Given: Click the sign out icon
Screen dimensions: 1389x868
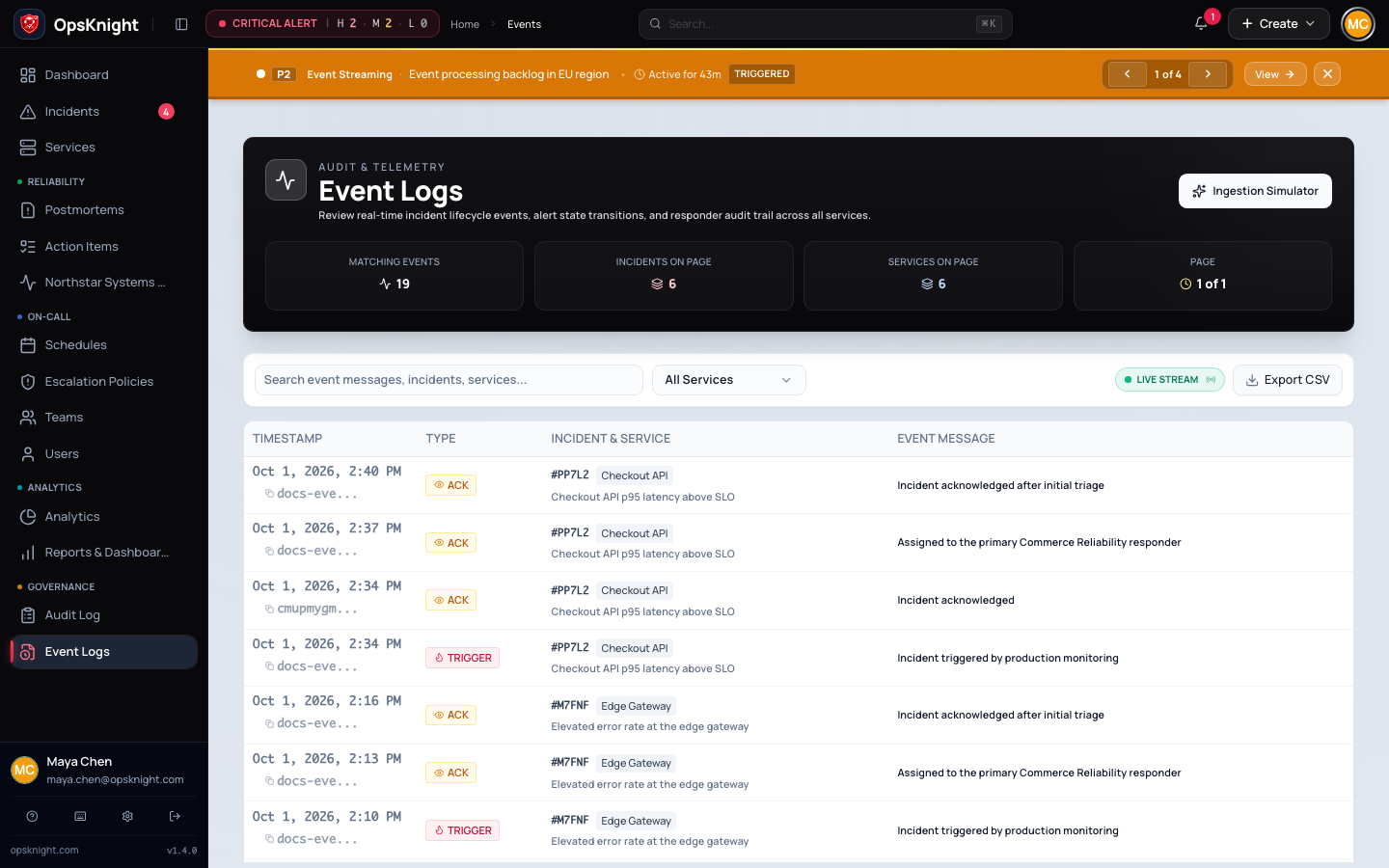Looking at the screenshot, I should pos(175,816).
